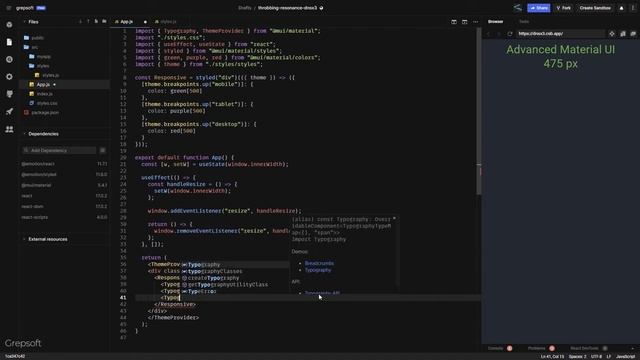This screenshot has width=640, height=360.
Task: Click the browser preview back arrow
Action: 488,34
